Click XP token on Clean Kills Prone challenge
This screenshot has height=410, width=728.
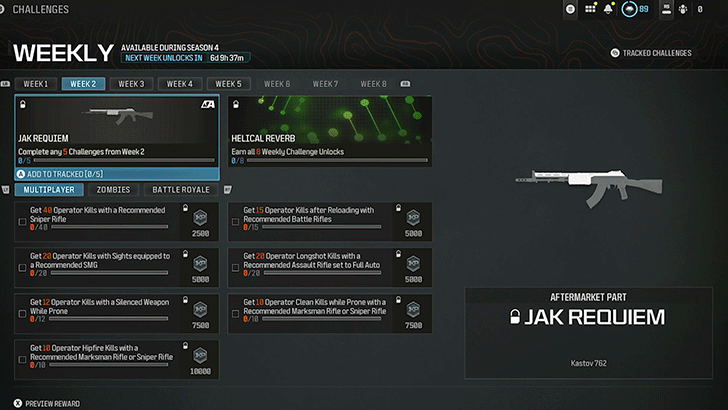tap(413, 310)
